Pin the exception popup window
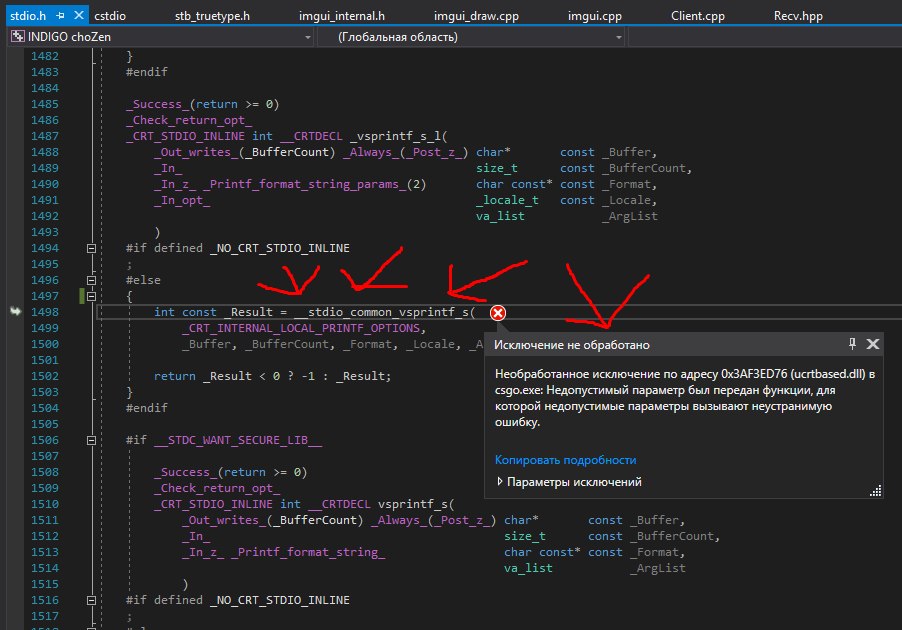 pos(852,344)
